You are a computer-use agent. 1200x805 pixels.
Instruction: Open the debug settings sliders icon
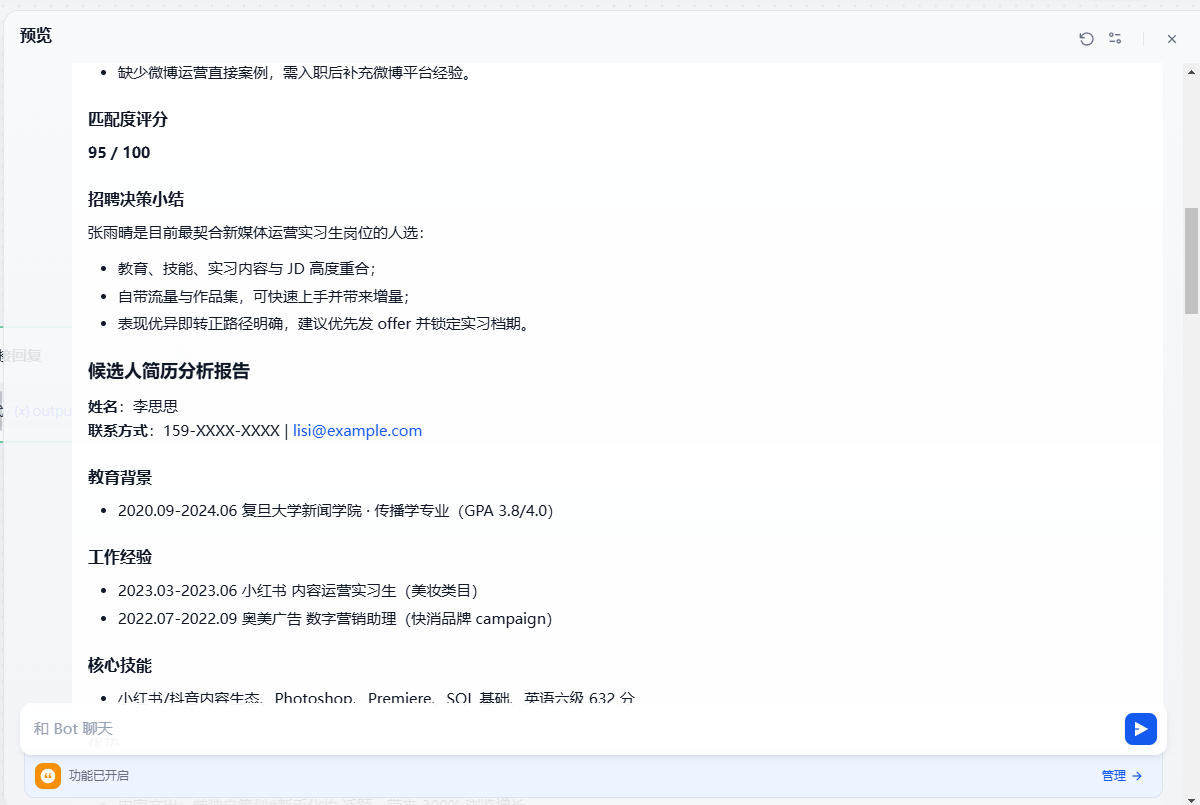point(1115,39)
